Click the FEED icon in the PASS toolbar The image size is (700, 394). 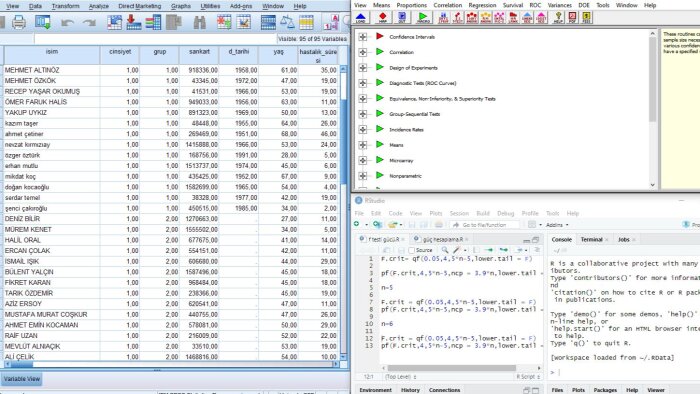587,17
